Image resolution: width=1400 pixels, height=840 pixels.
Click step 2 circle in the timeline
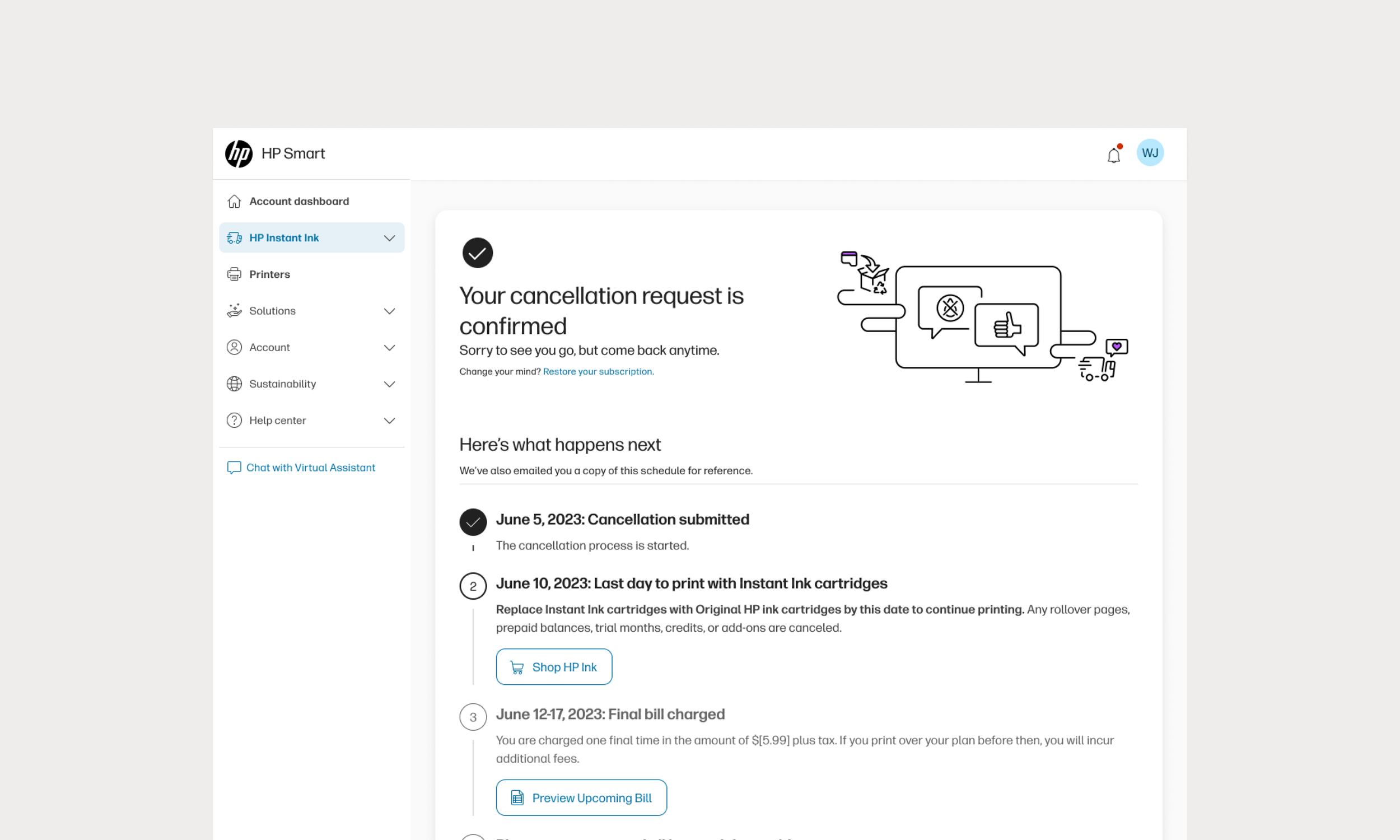coord(473,586)
